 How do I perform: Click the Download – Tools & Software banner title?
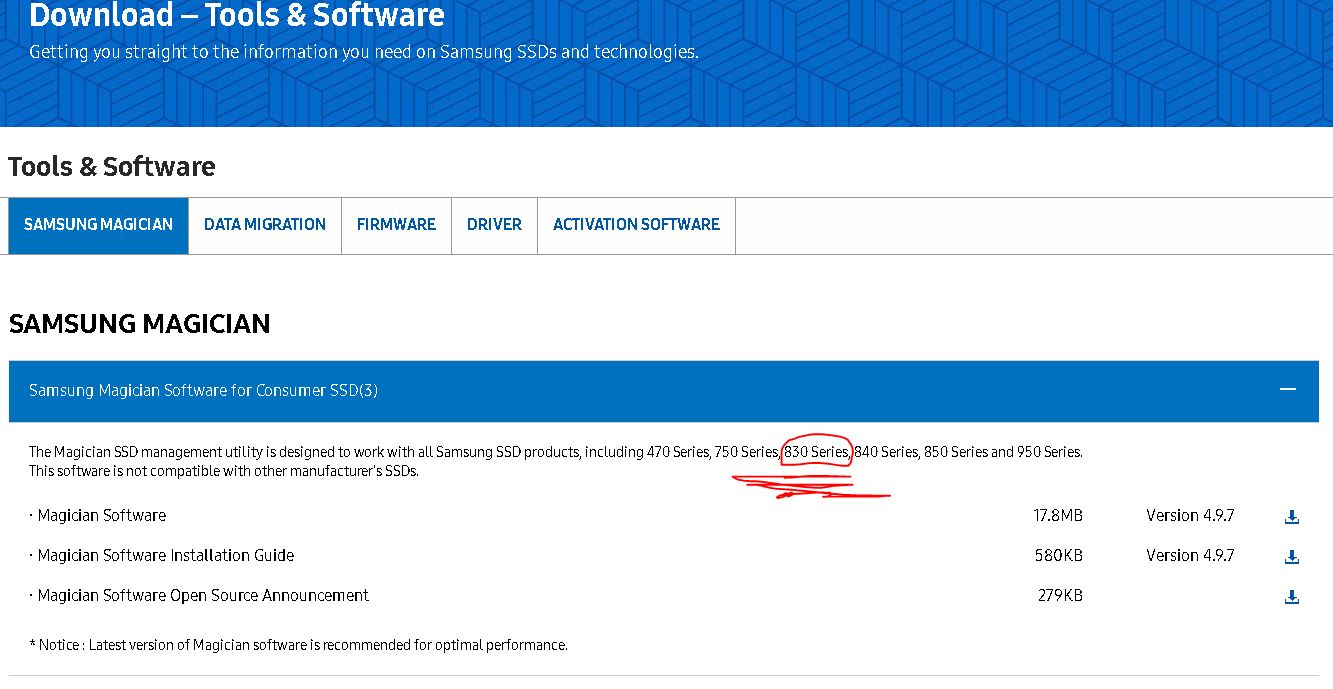237,15
